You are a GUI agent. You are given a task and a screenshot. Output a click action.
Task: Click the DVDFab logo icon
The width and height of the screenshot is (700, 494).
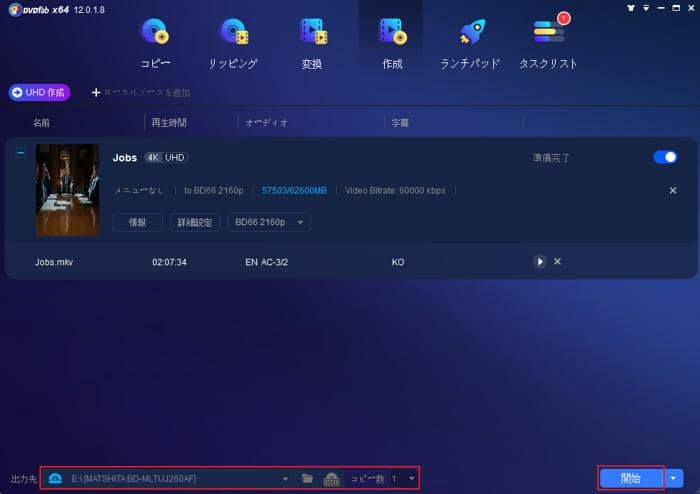[x=14, y=9]
